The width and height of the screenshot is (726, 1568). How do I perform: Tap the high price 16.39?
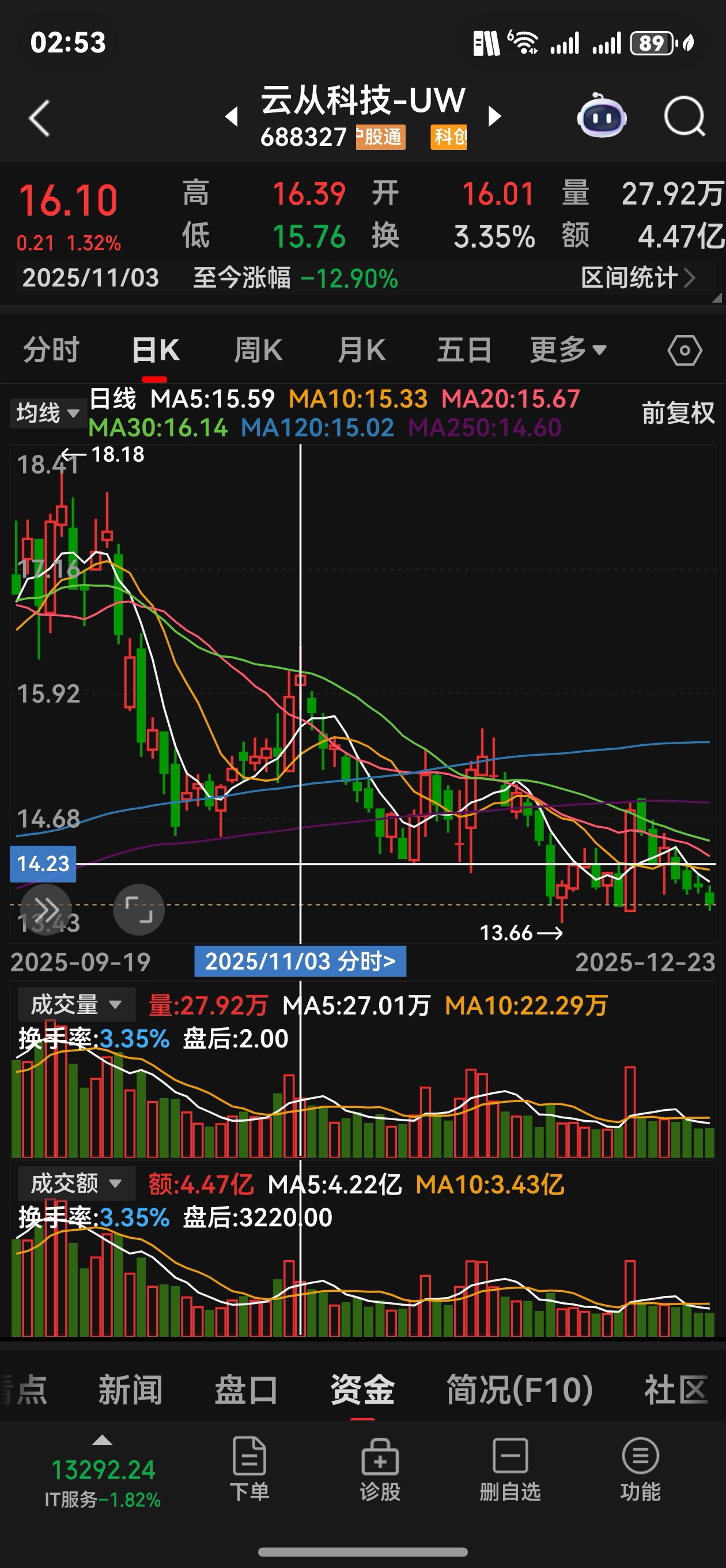coord(309,195)
